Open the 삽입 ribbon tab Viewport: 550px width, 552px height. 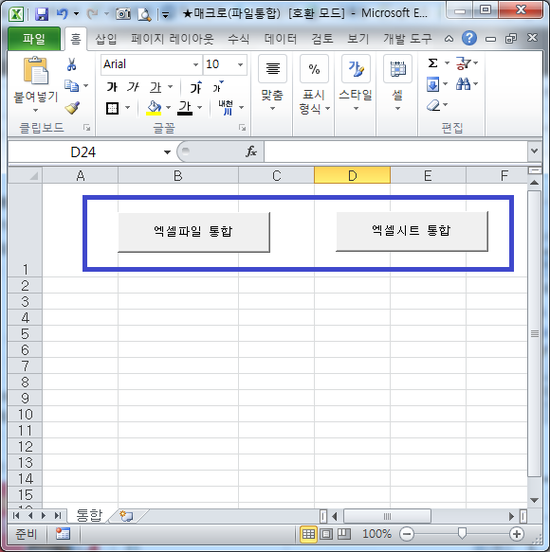click(106, 39)
